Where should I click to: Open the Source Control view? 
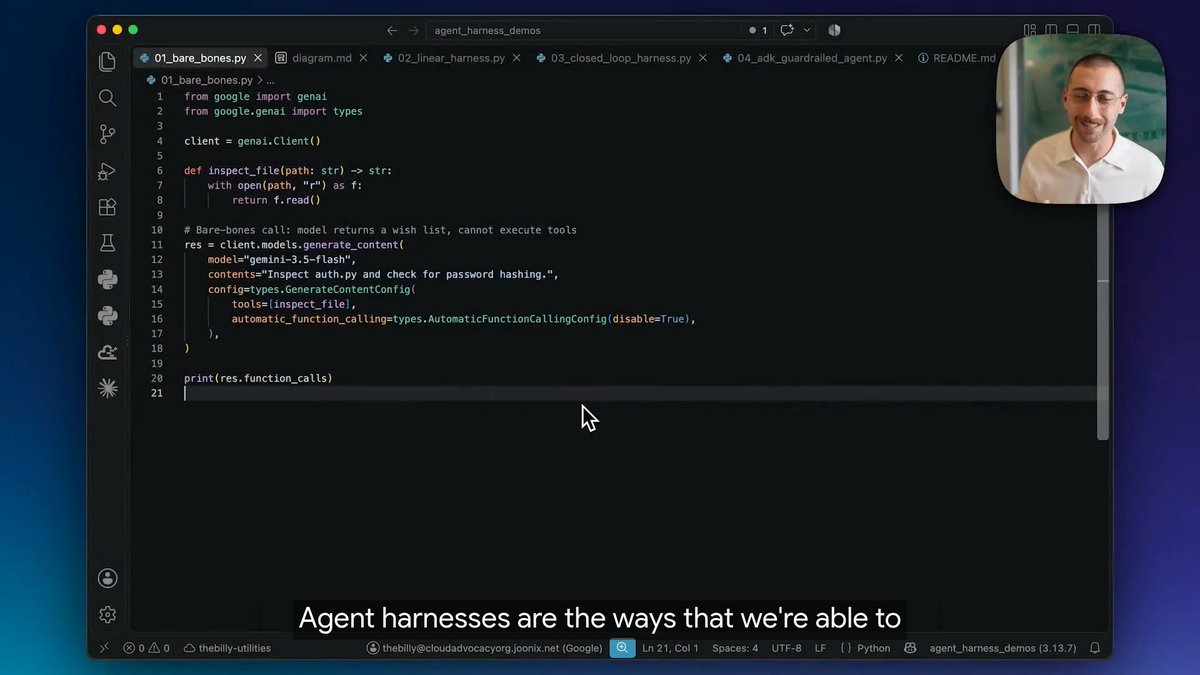point(108,134)
